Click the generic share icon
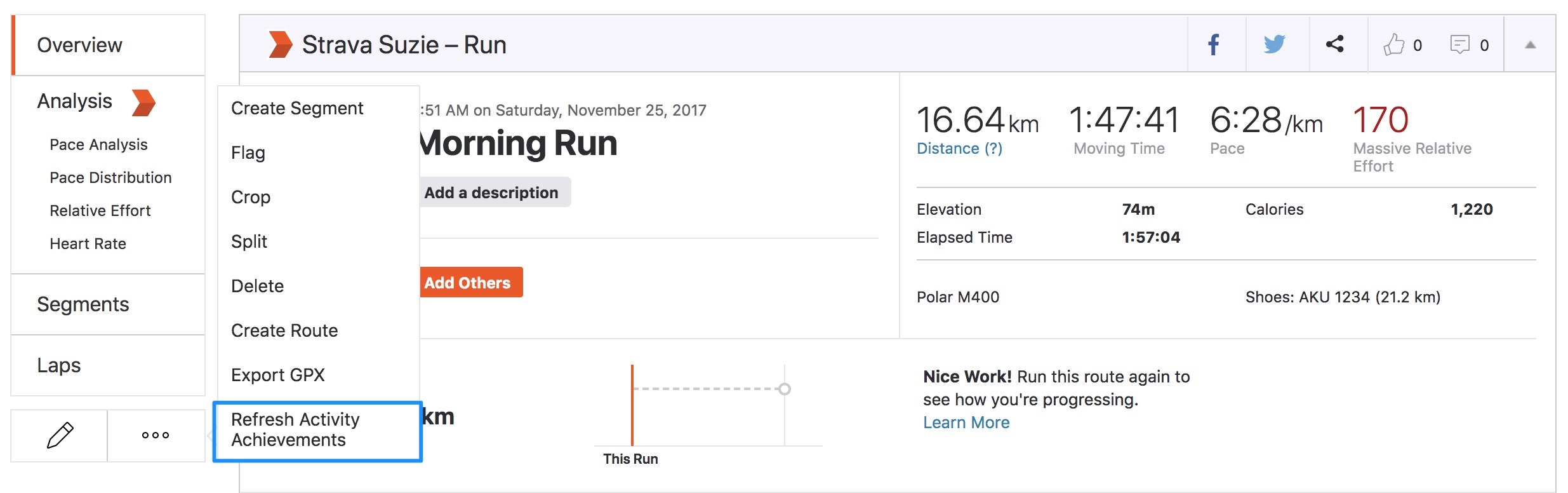1568x493 pixels. click(x=1335, y=44)
